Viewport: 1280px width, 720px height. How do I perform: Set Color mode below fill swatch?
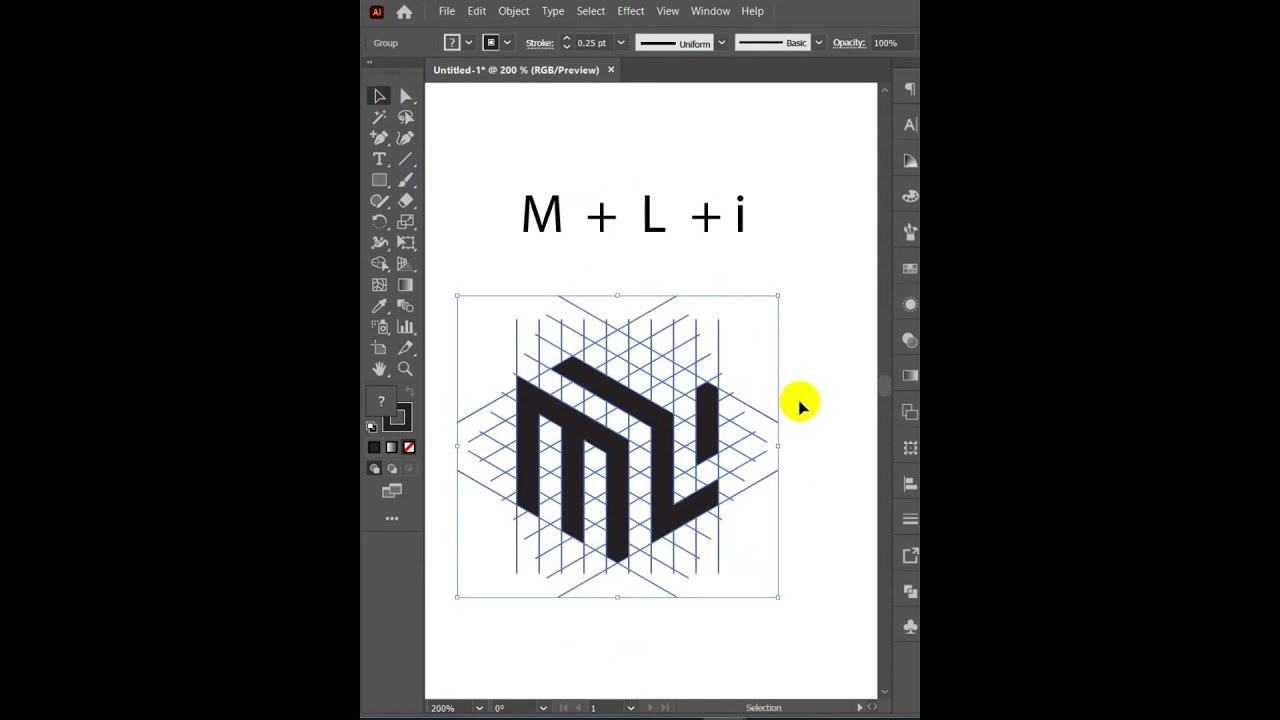point(374,447)
